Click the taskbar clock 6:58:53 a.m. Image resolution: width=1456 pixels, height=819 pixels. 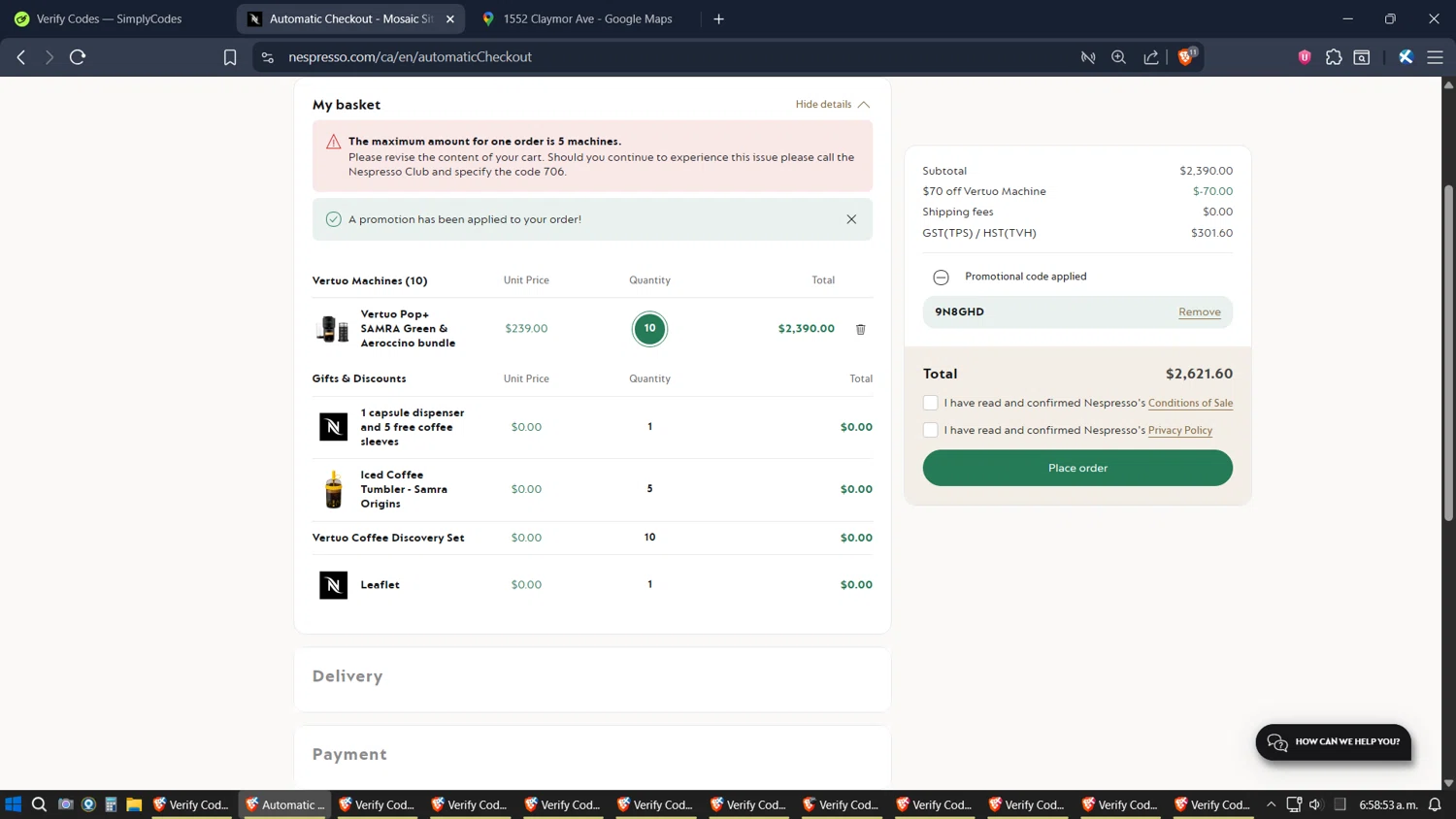point(1388,804)
